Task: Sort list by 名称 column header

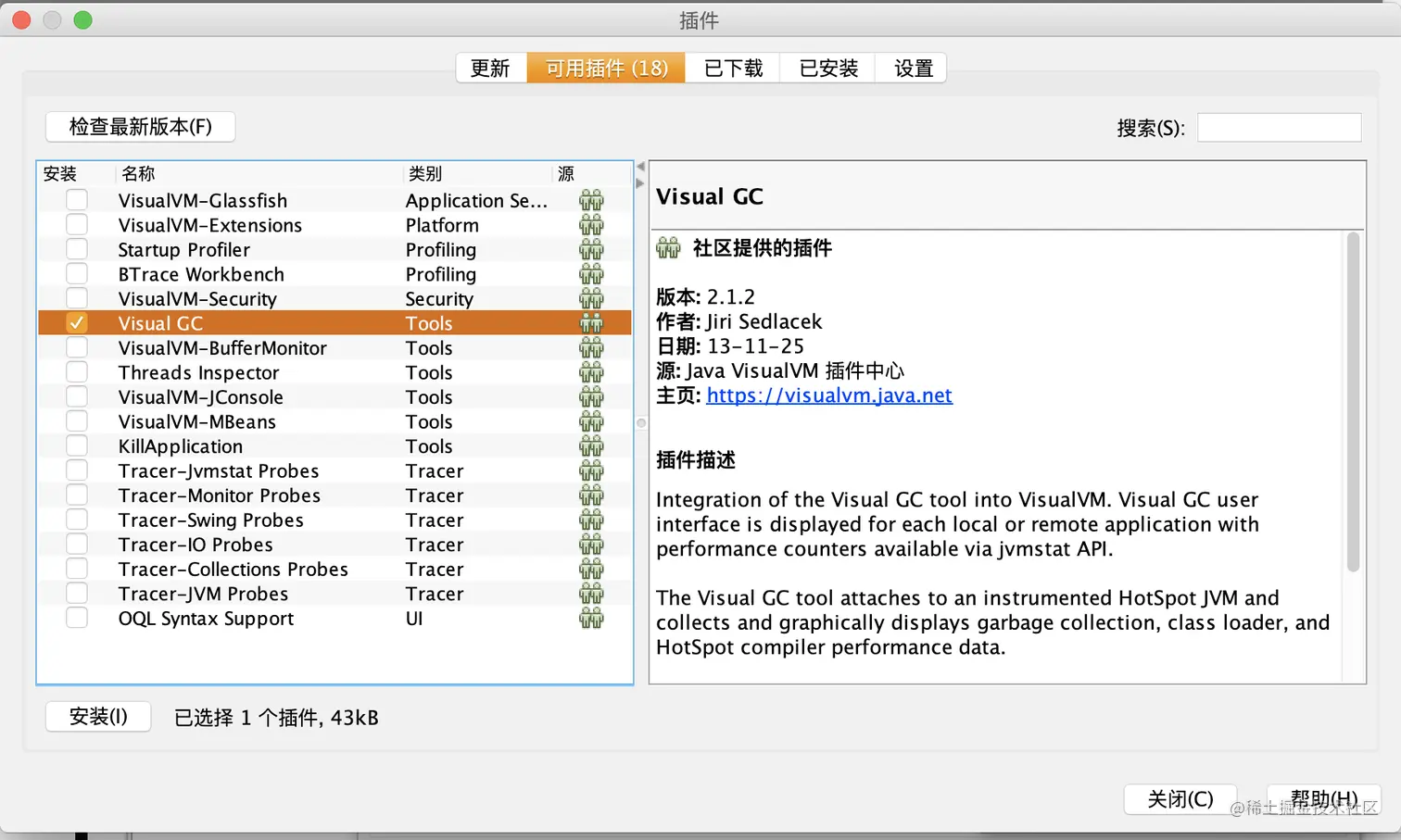Action: [x=259, y=174]
